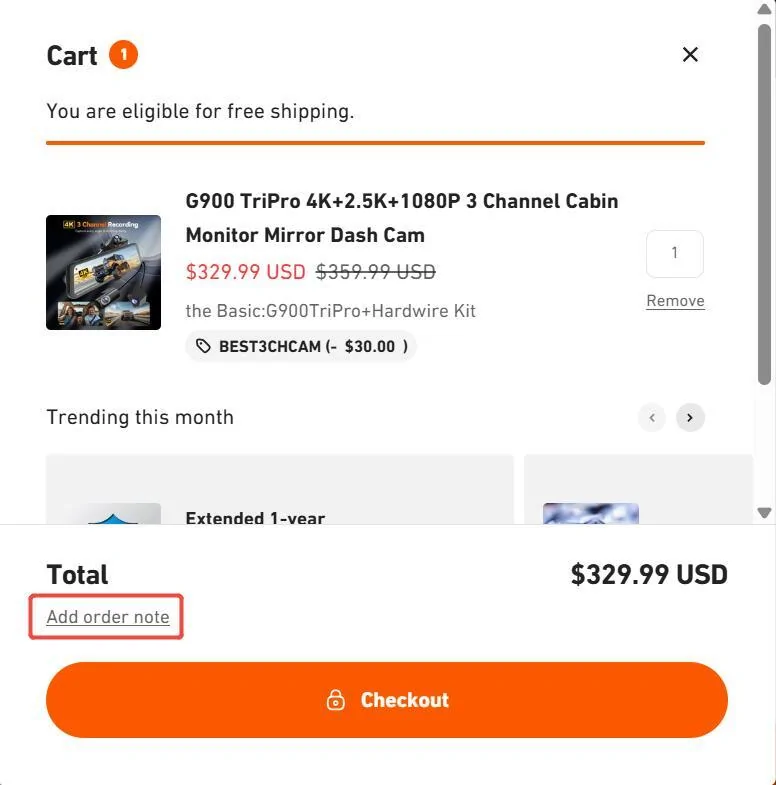The image size is (776, 785).
Task: Open the G900 TriPro dash cam title link
Action: tap(402, 218)
